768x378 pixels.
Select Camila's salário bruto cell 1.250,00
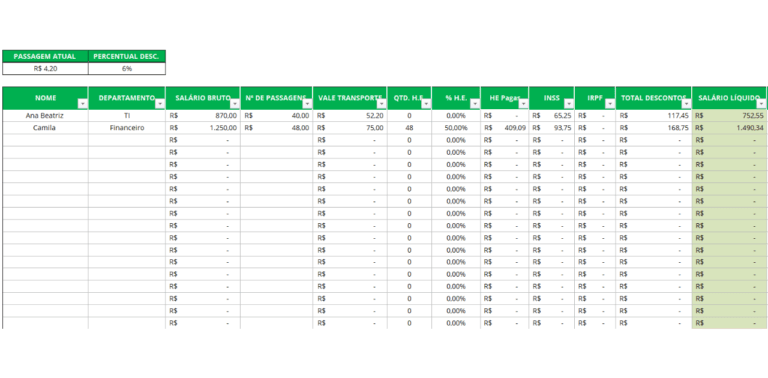pyautogui.click(x=203, y=128)
